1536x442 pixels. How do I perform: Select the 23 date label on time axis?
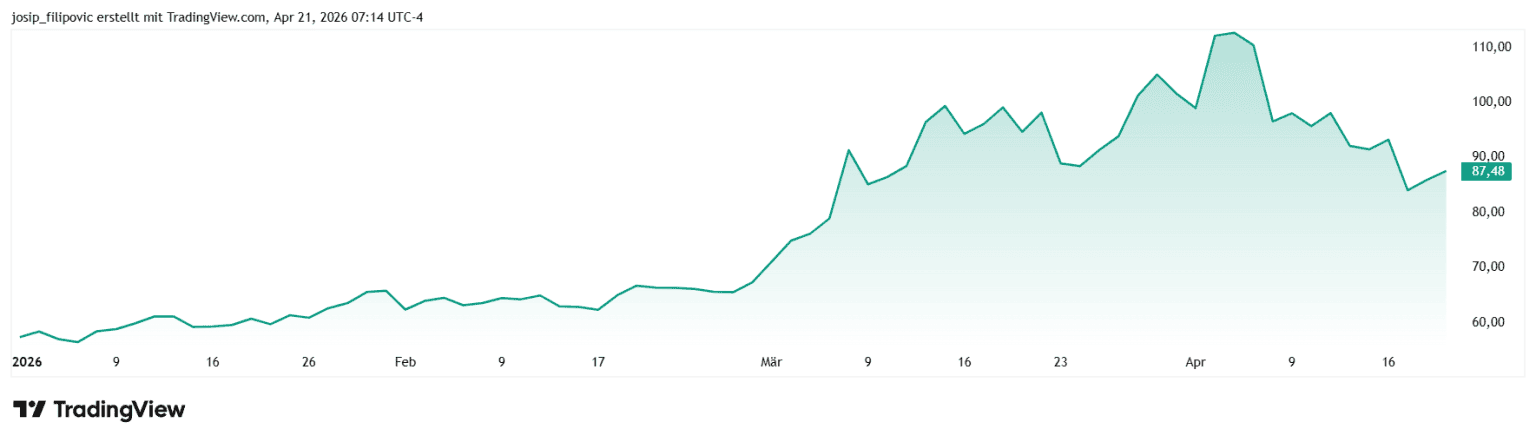click(x=1061, y=362)
